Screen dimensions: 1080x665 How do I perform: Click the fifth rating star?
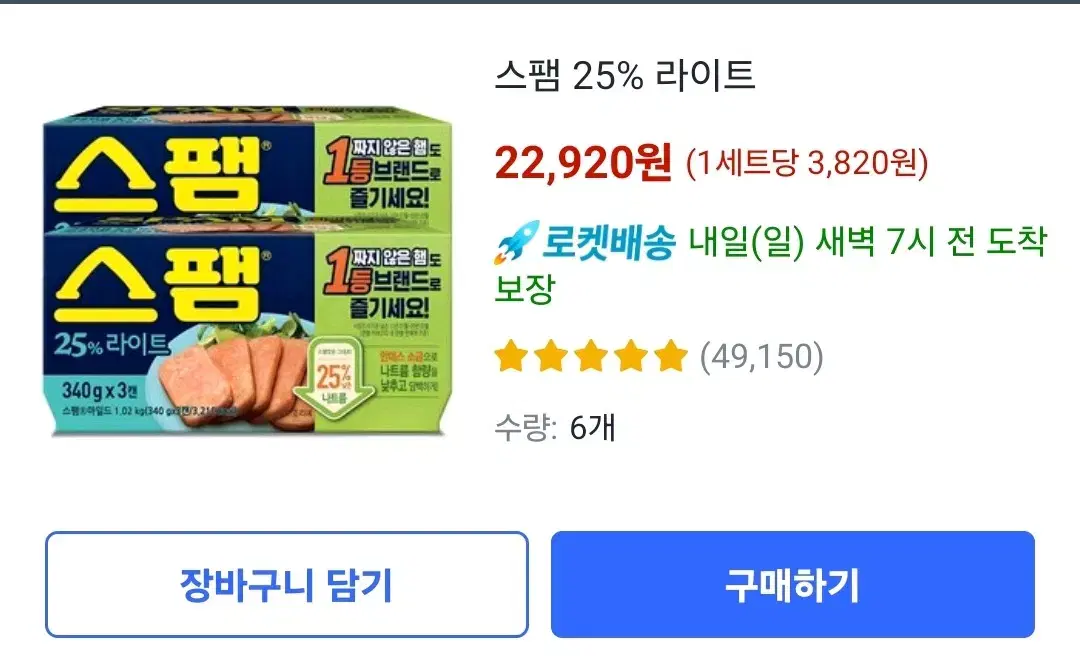tap(671, 356)
